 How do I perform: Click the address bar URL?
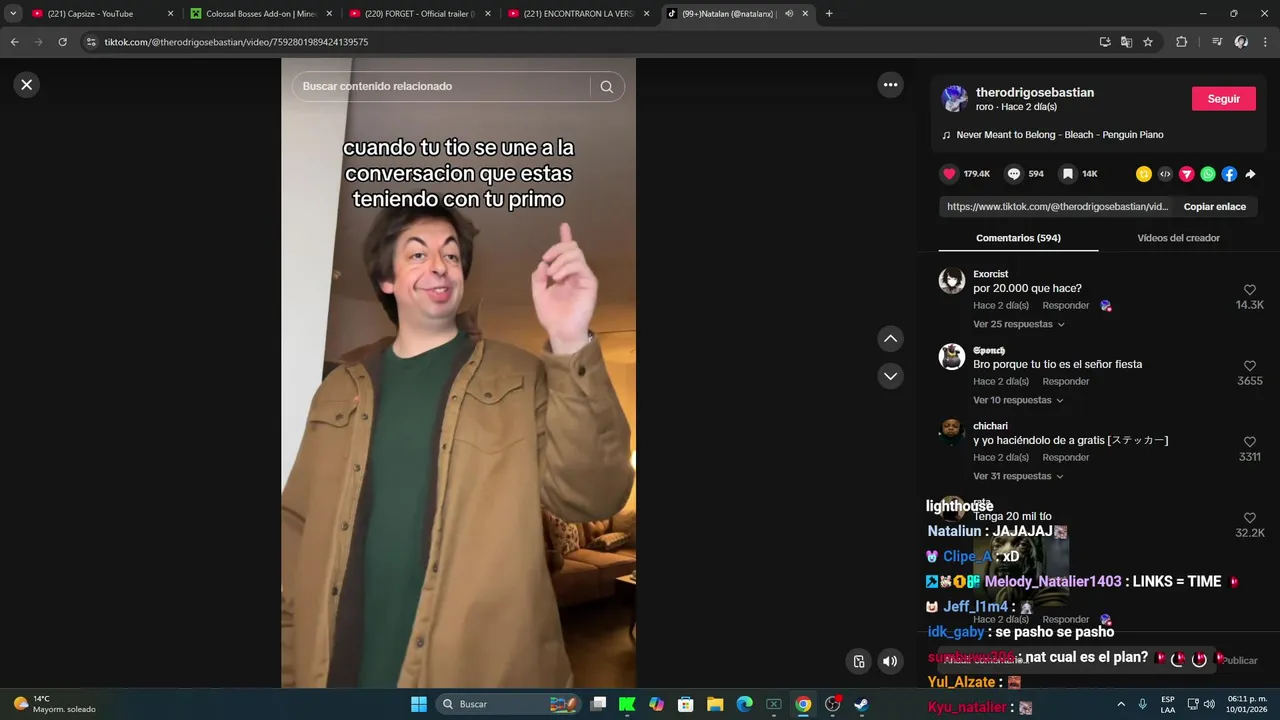click(x=236, y=42)
